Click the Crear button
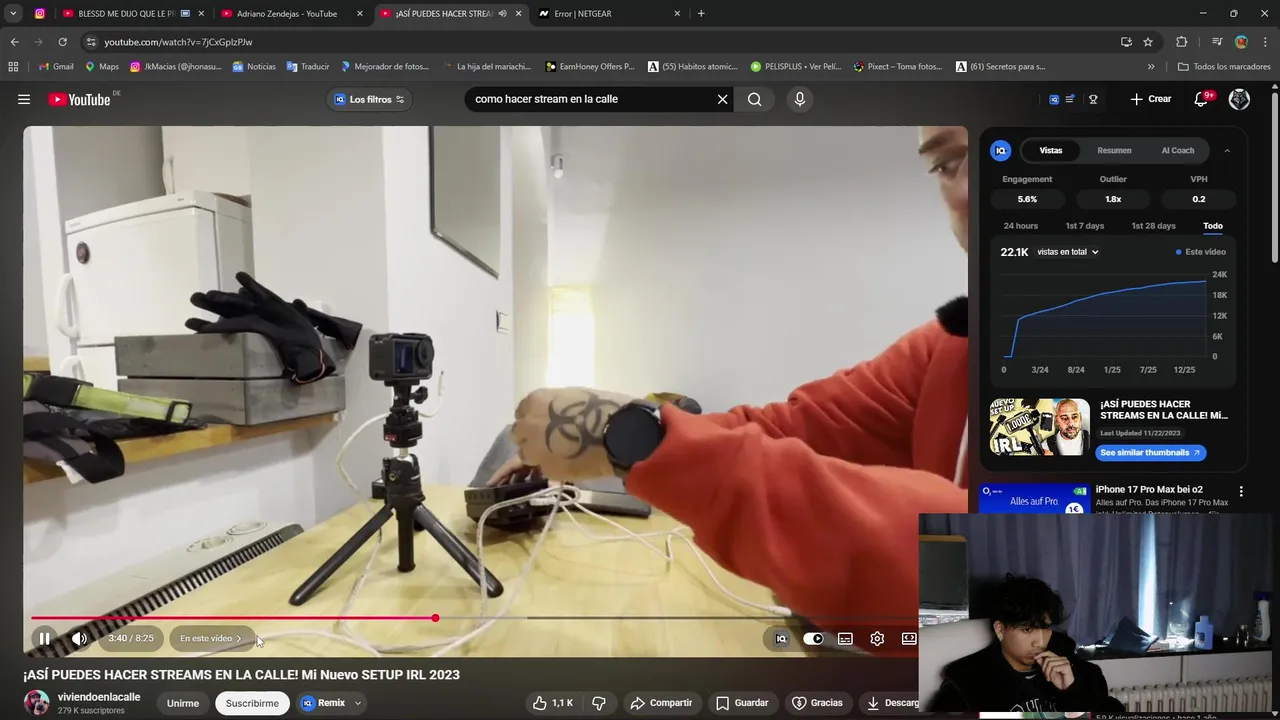Viewport: 1280px width, 720px height. (1151, 99)
